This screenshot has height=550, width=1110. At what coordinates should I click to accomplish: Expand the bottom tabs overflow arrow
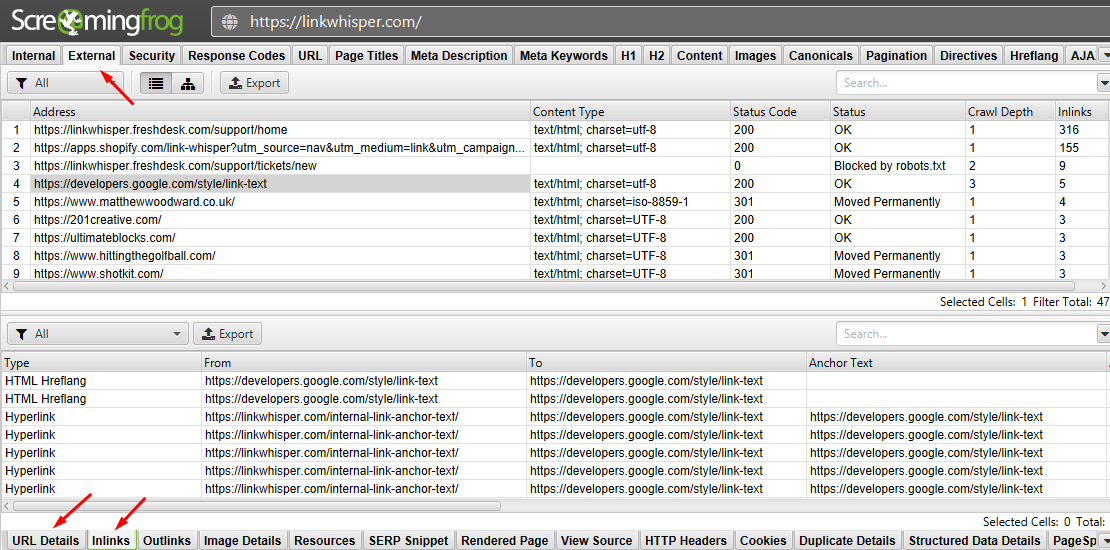tap(1104, 540)
